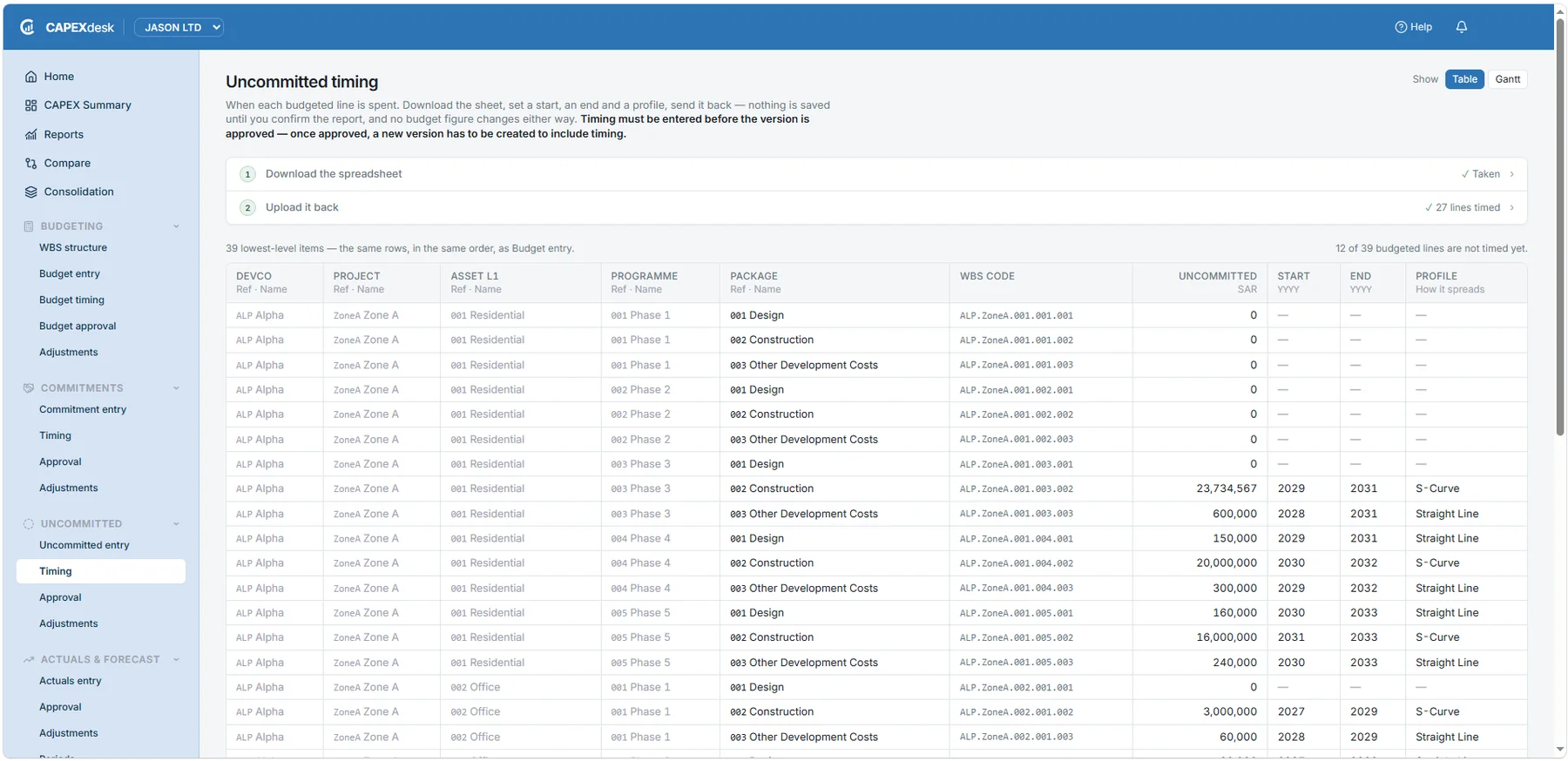Click the Reports chart icon
Viewport: 1568px width, 761px height.
tap(31, 135)
